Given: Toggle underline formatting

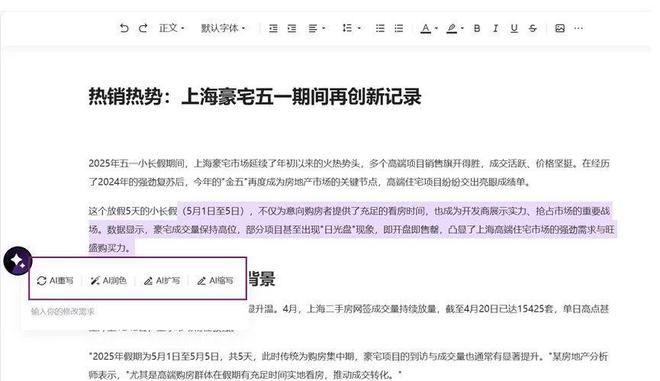Looking at the screenshot, I should click(x=514, y=28).
